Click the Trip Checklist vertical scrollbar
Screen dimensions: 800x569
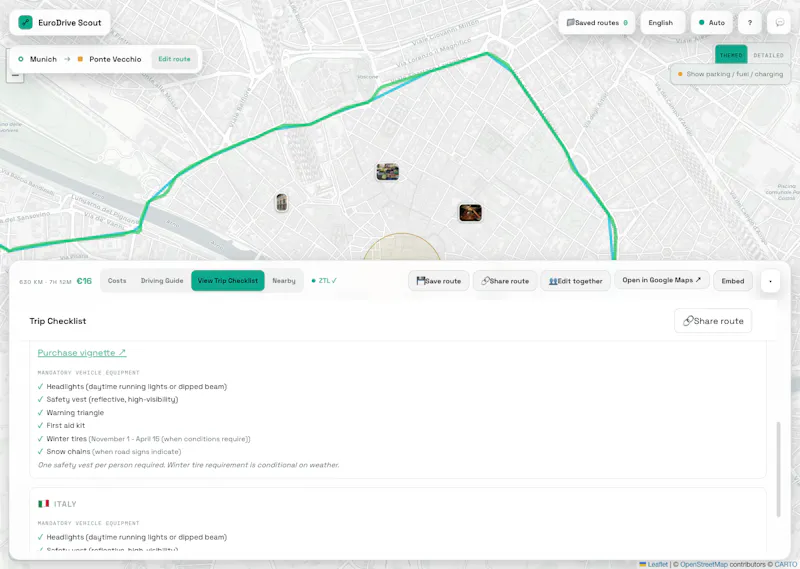pos(778,469)
